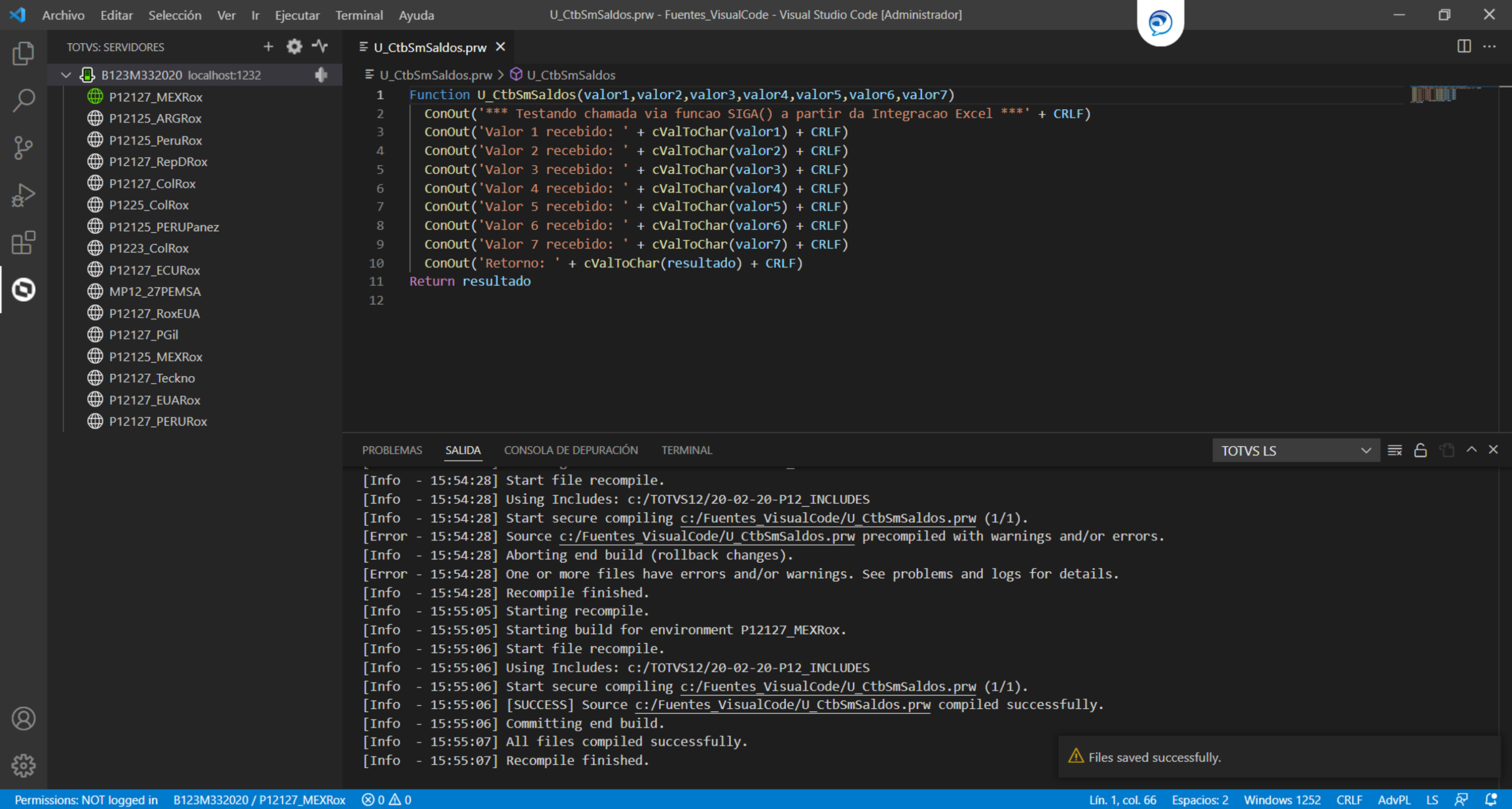This screenshot has height=809, width=1512.
Task: Click the LS status bar item
Action: pyautogui.click(x=1432, y=799)
